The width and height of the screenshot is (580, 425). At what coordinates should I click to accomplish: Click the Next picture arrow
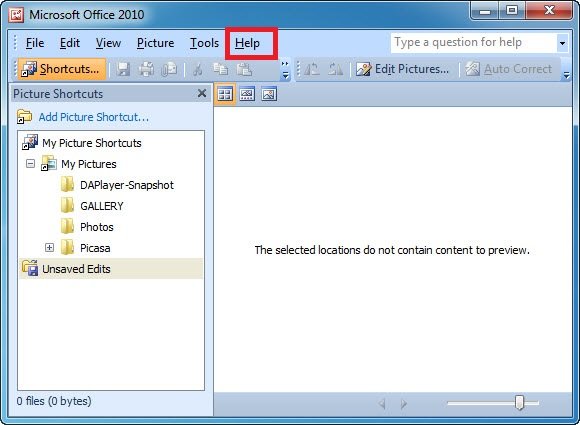click(x=404, y=404)
